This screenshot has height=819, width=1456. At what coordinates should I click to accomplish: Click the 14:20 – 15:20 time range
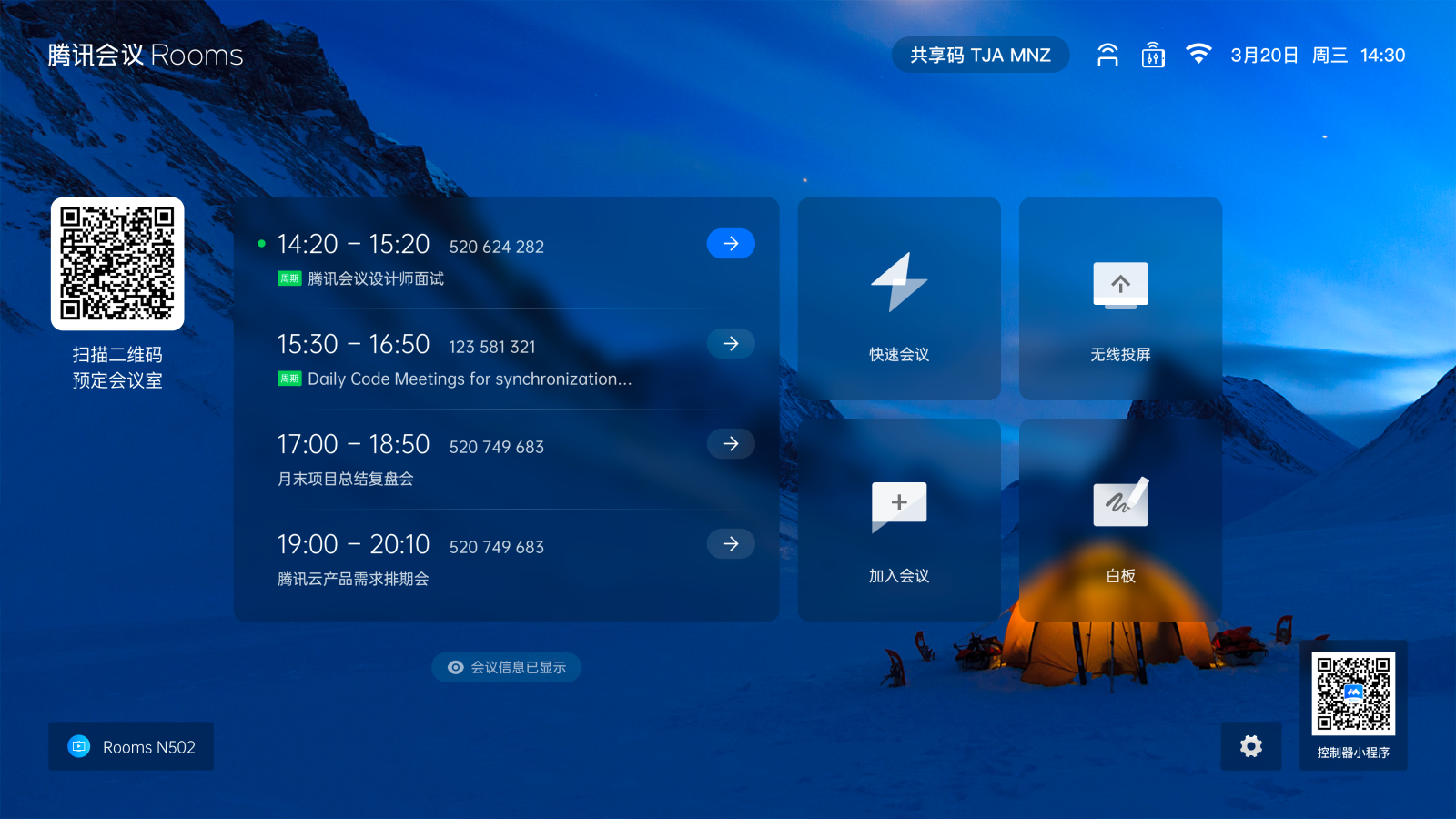pos(353,244)
